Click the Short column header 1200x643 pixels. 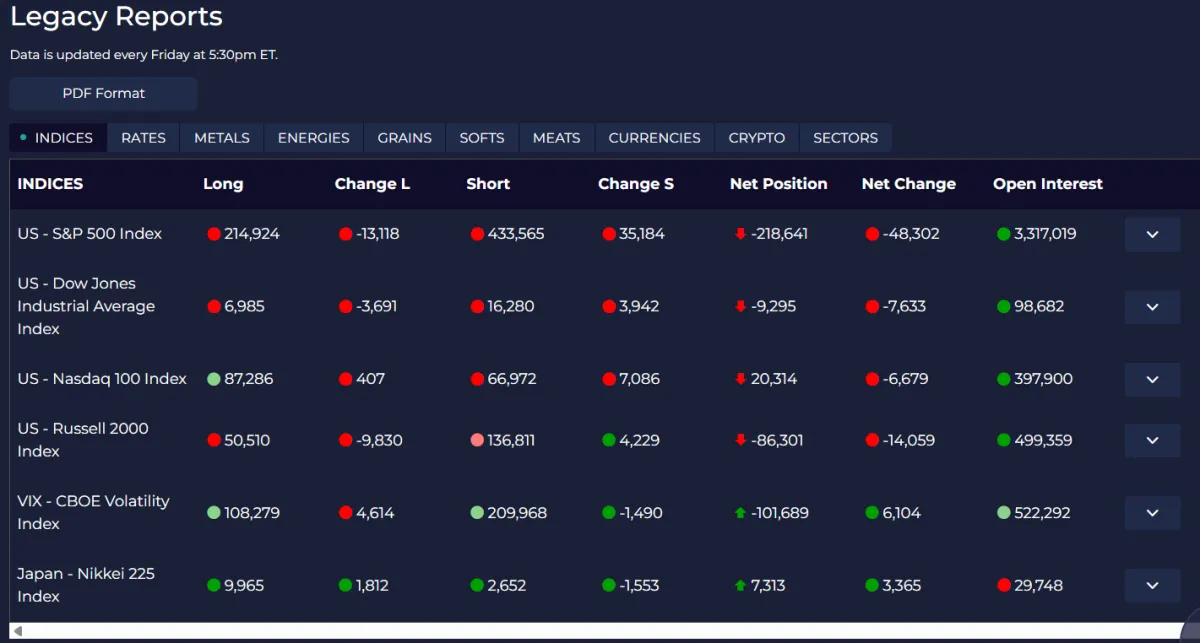[488, 184]
